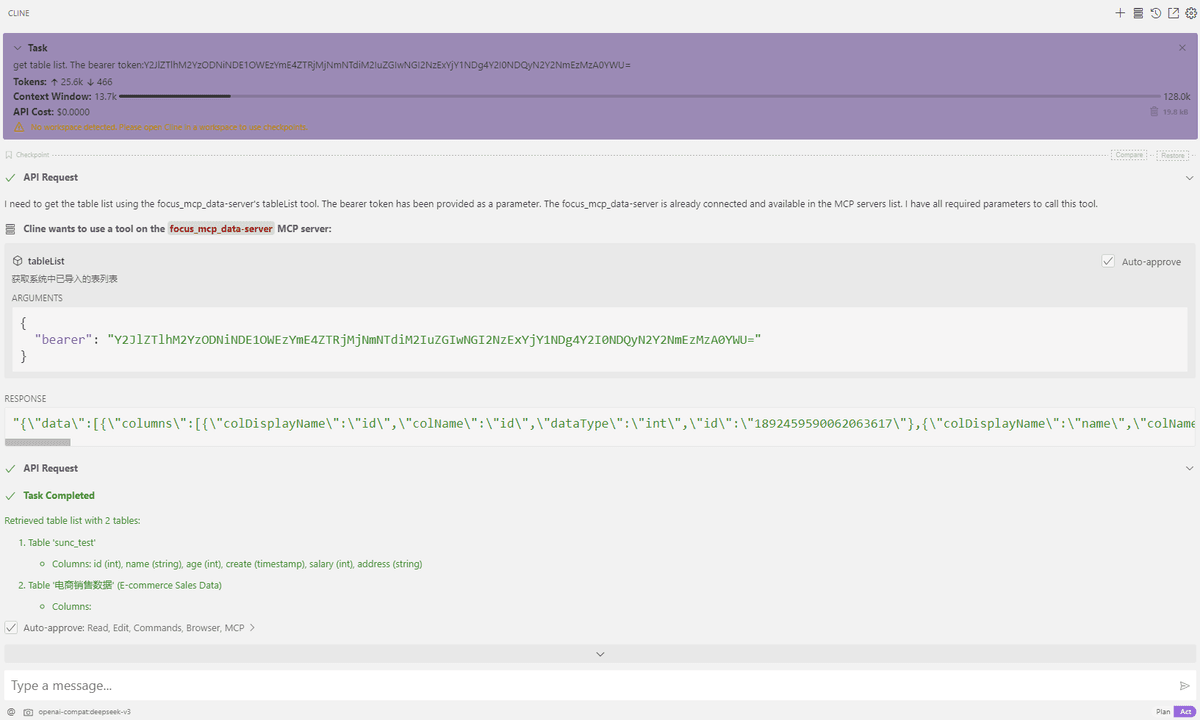The height and width of the screenshot is (720, 1200).
Task: Send message with paper plane icon
Action: click(x=1185, y=686)
